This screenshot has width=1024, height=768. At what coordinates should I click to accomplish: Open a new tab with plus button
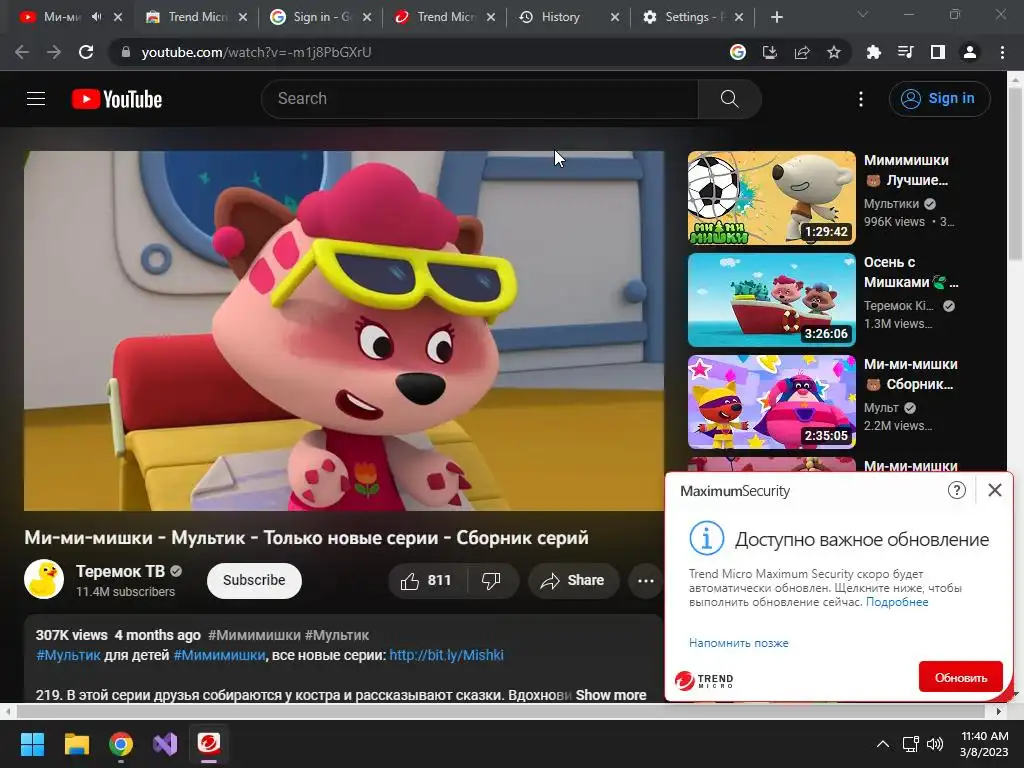[776, 18]
